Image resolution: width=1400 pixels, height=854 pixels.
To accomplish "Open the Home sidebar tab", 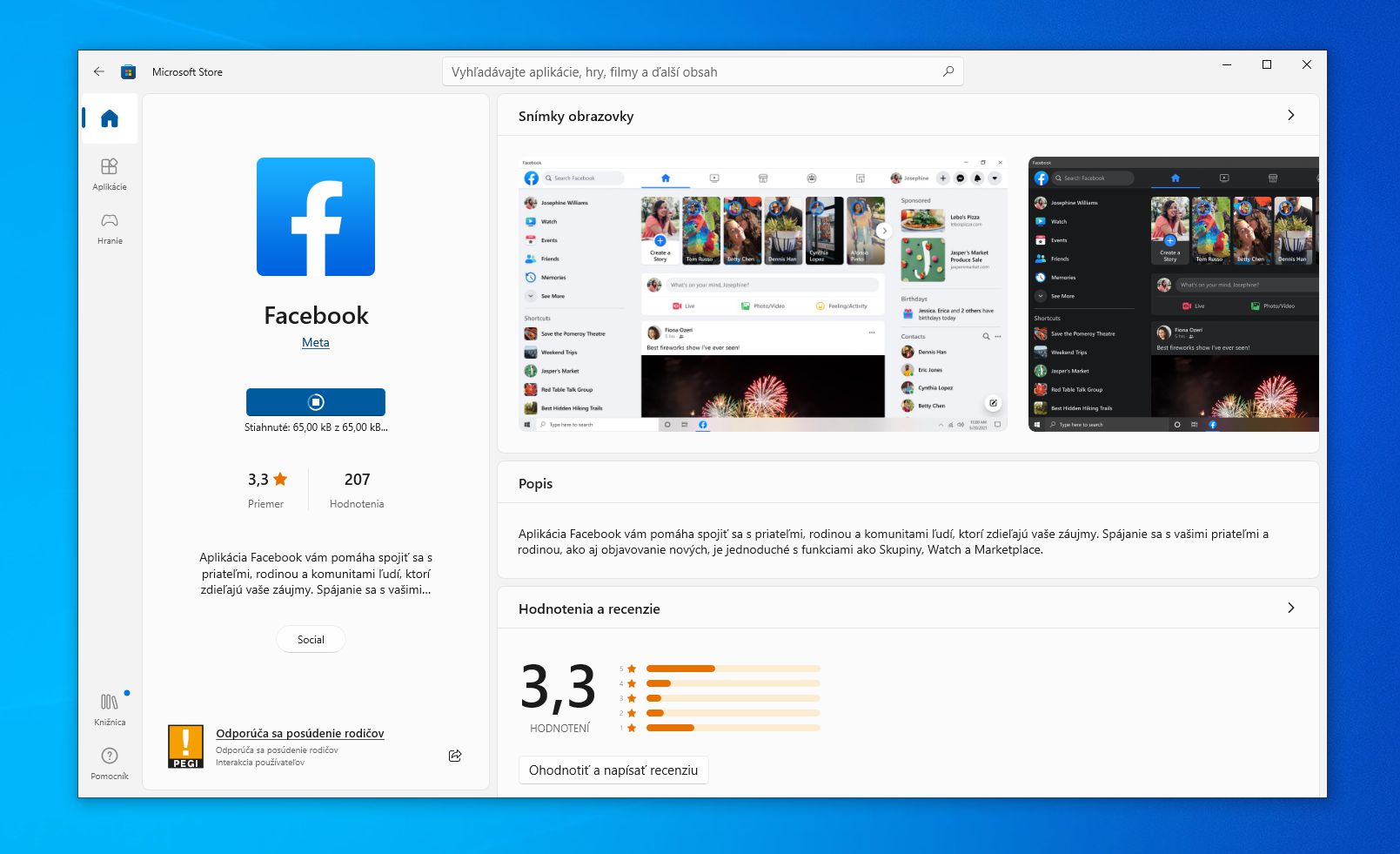I will tap(110, 118).
